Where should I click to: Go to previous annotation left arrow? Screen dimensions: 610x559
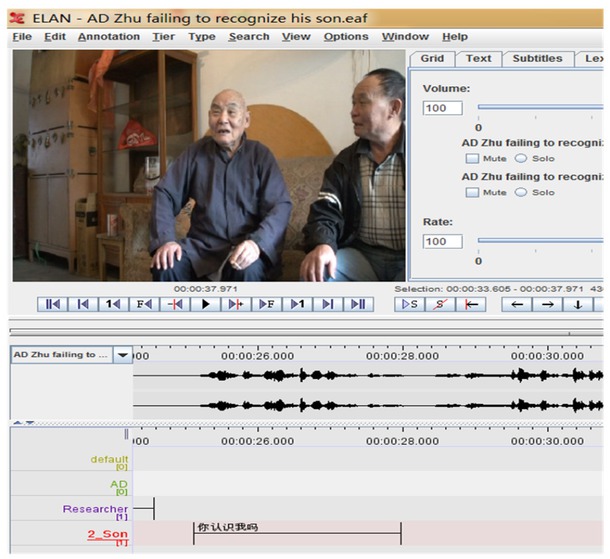[517, 304]
